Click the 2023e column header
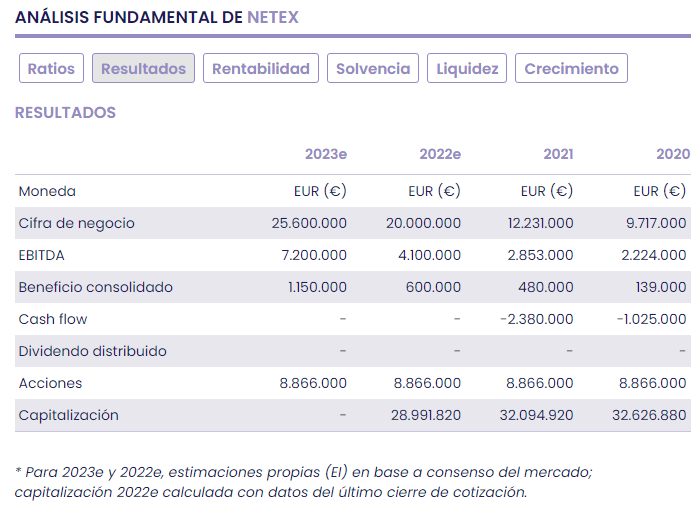This screenshot has width=699, height=505. tap(326, 155)
